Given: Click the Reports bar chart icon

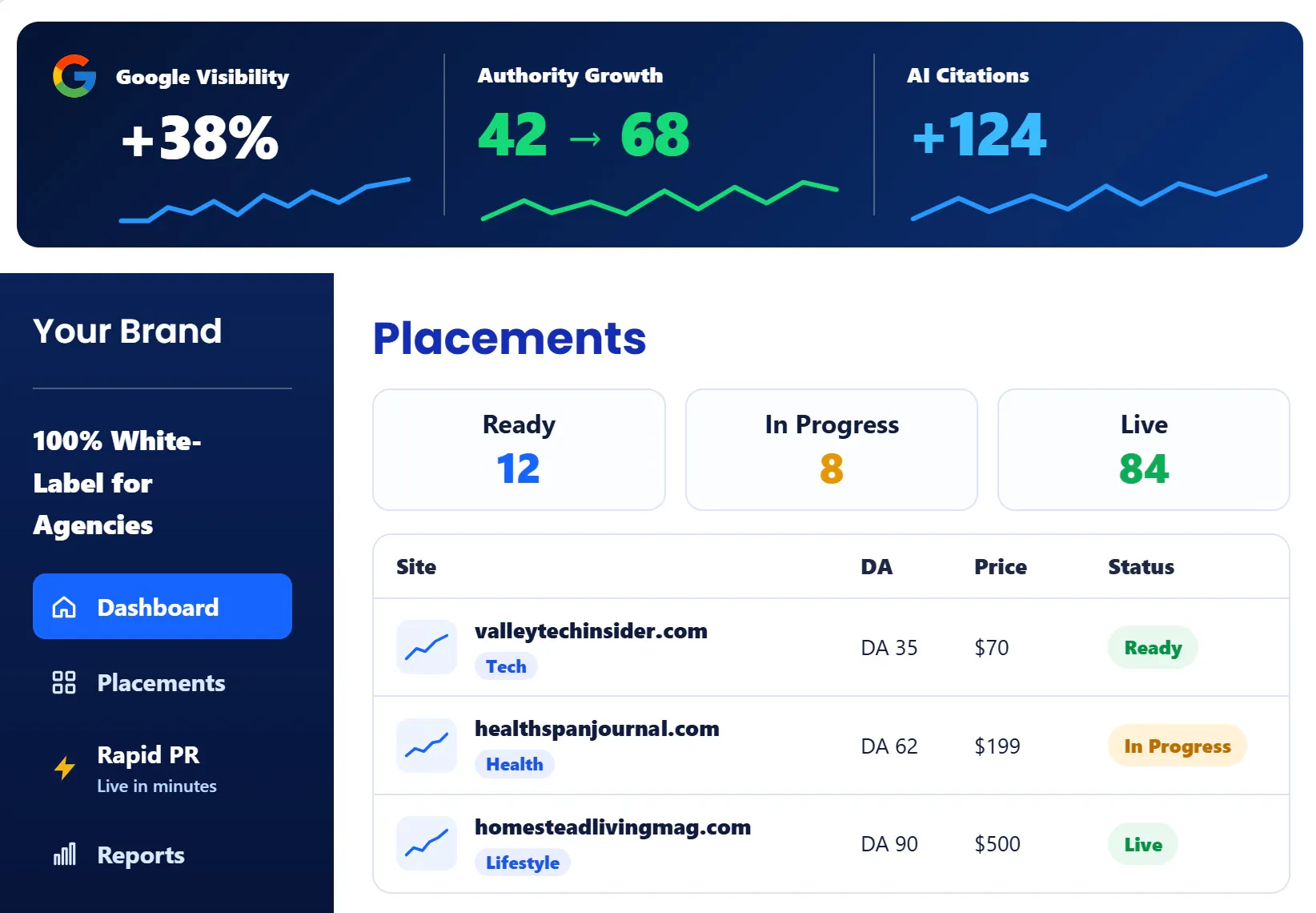Looking at the screenshot, I should click(x=65, y=855).
